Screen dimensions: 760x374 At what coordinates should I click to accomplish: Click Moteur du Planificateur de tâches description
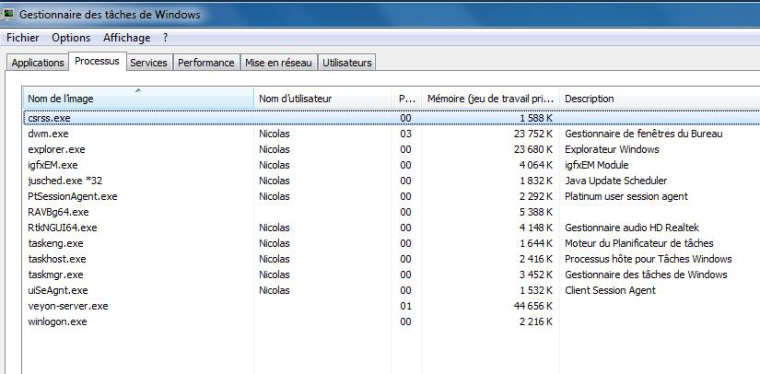click(639, 243)
